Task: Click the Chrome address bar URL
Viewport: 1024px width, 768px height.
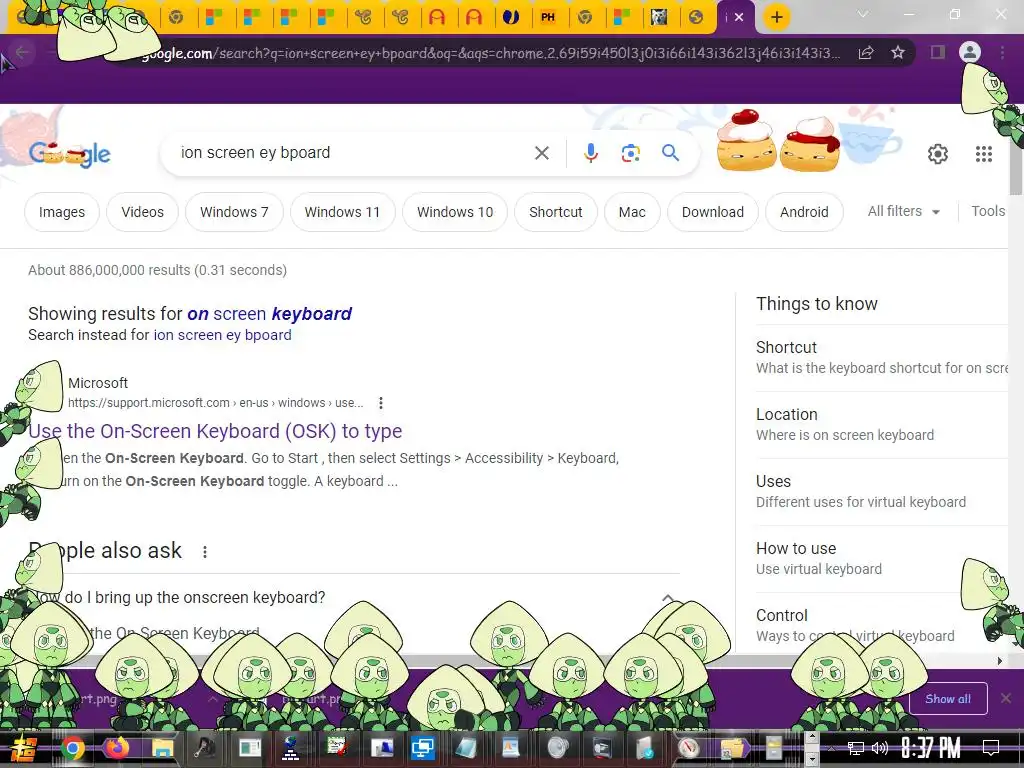Action: pos(491,53)
